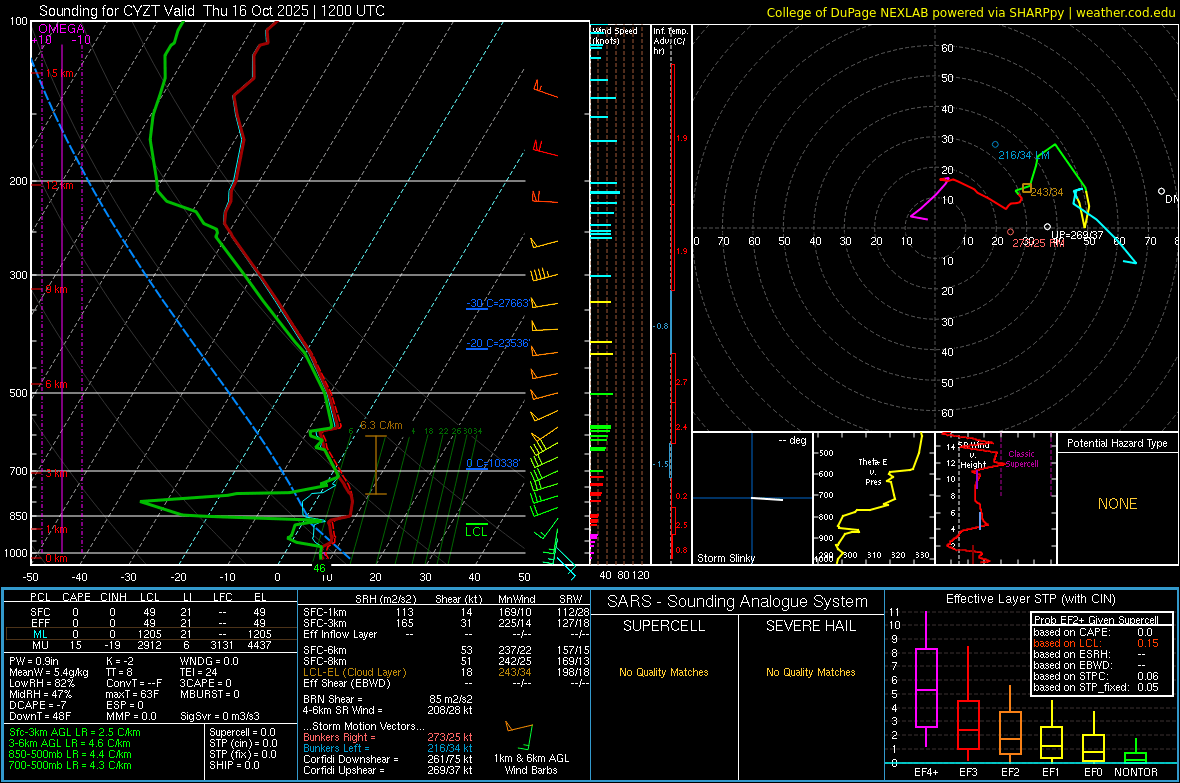Click the SFC-6km shear row
1180x783 pixels.
click(446, 650)
